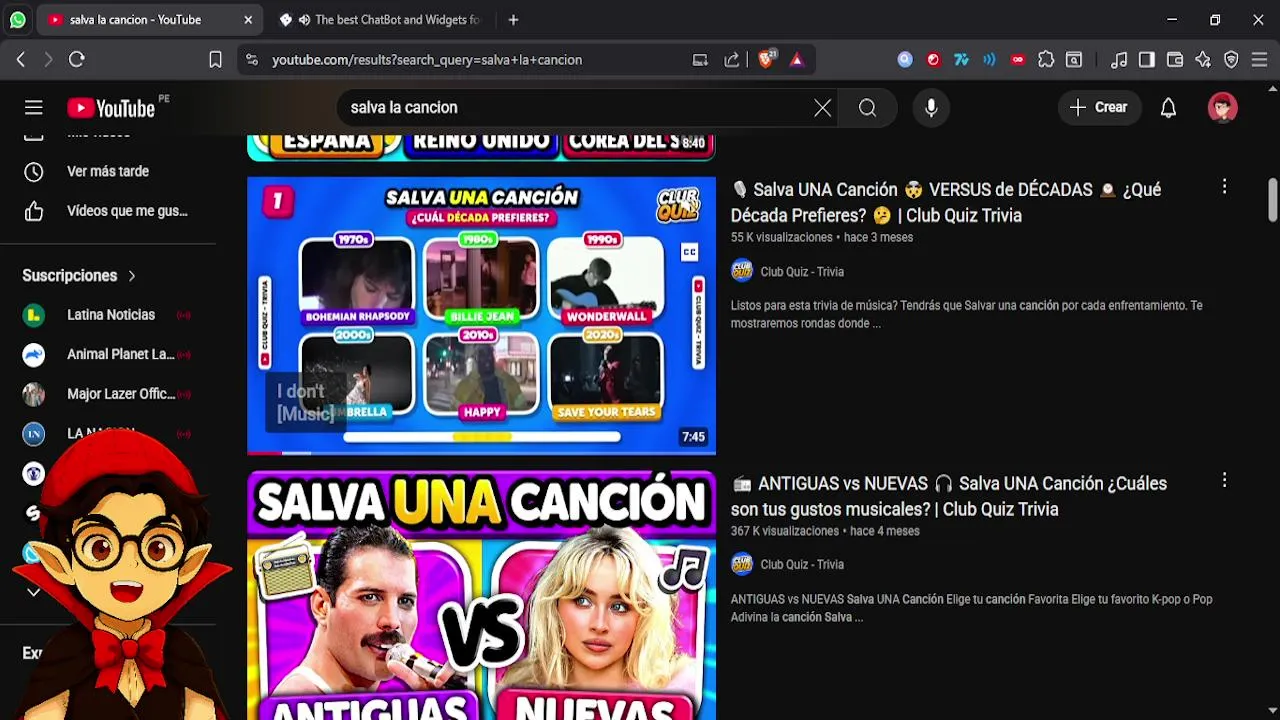Open Leo AI sparkle icon
Viewport: 1280px width, 720px height.
[x=1203, y=60]
